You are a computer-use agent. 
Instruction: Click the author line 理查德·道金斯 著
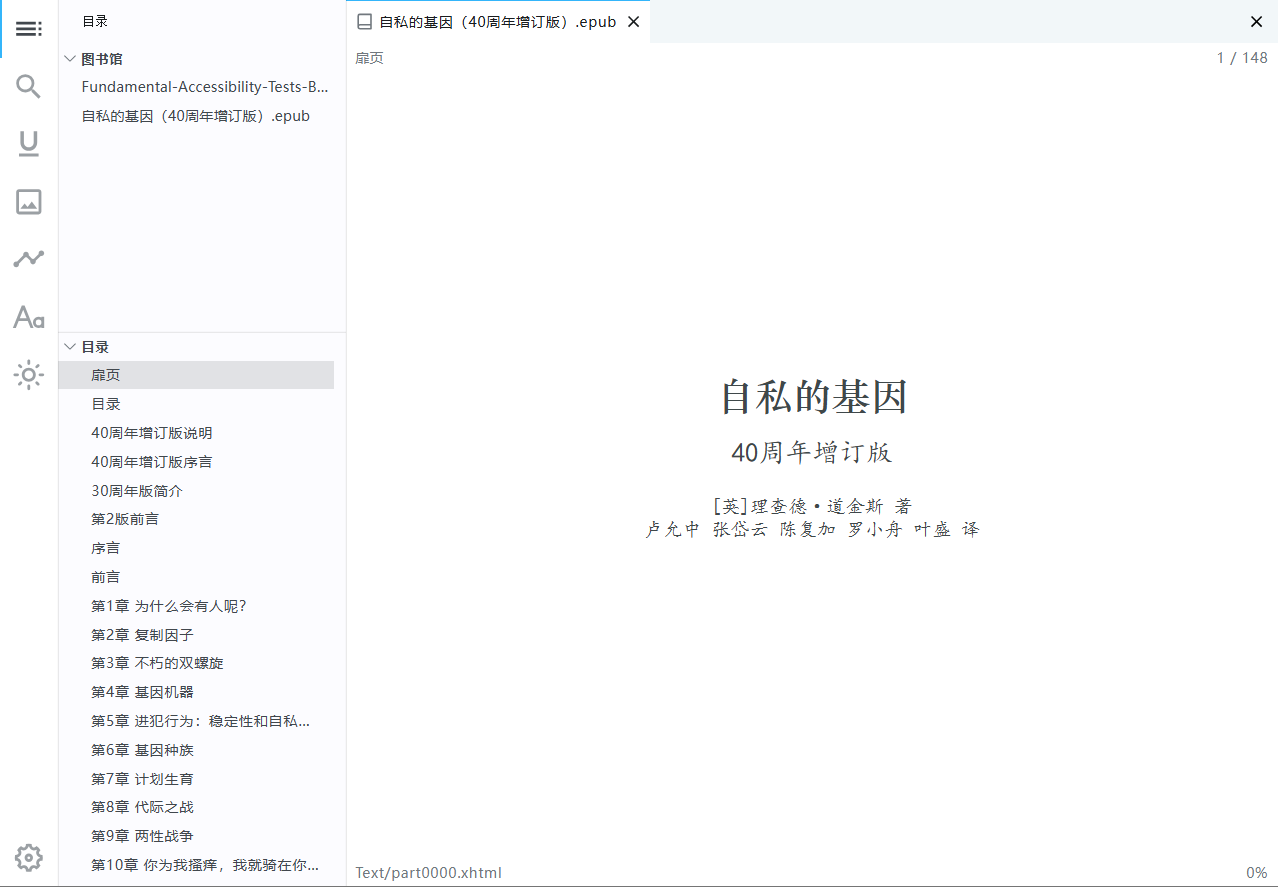812,506
